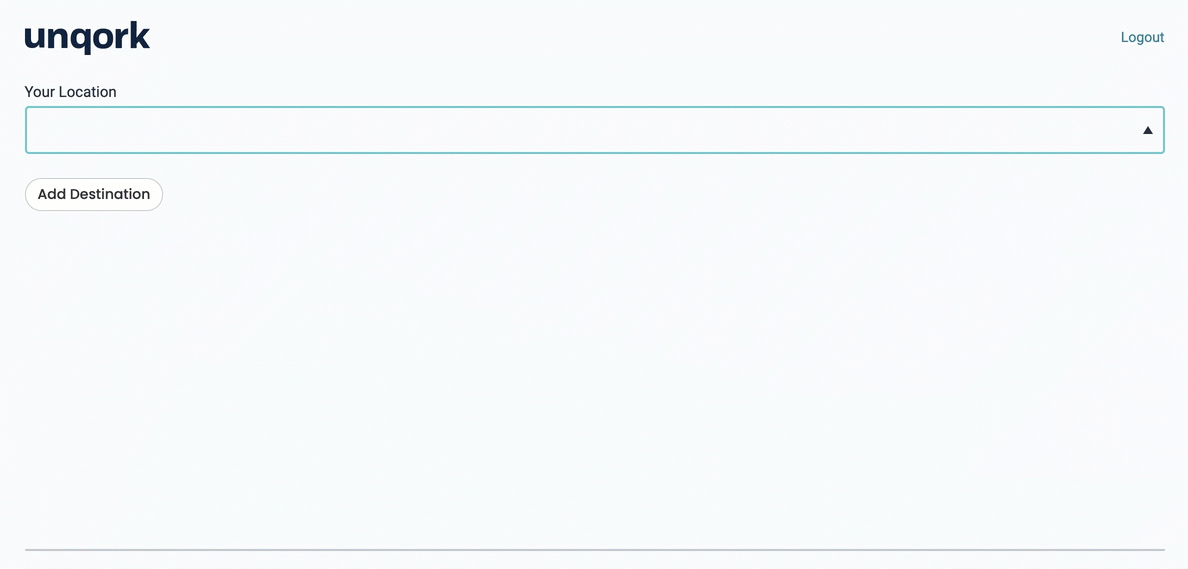This screenshot has width=1188, height=569.
Task: Toggle the Your Location dropdown caret
Action: click(x=1147, y=130)
